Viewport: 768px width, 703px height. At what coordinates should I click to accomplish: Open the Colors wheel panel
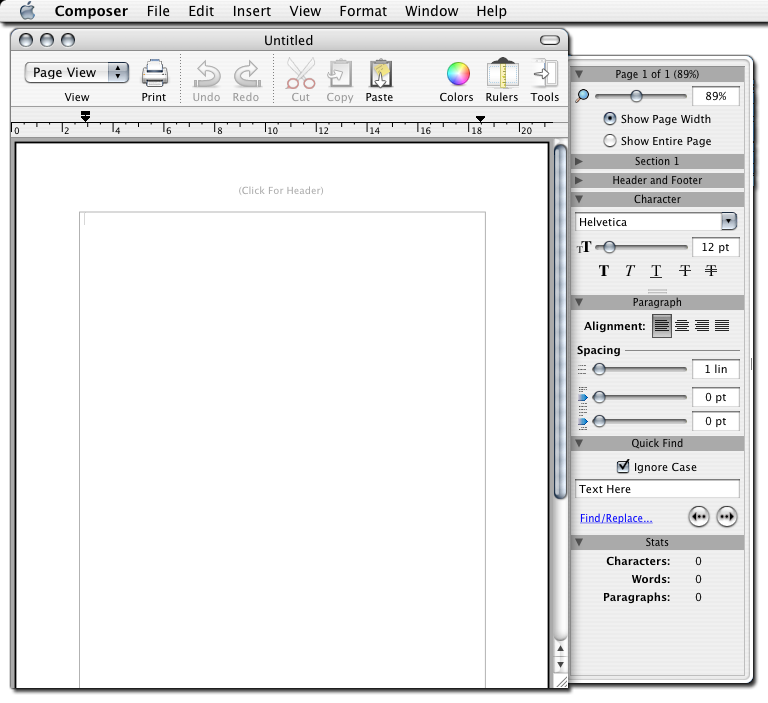click(458, 74)
